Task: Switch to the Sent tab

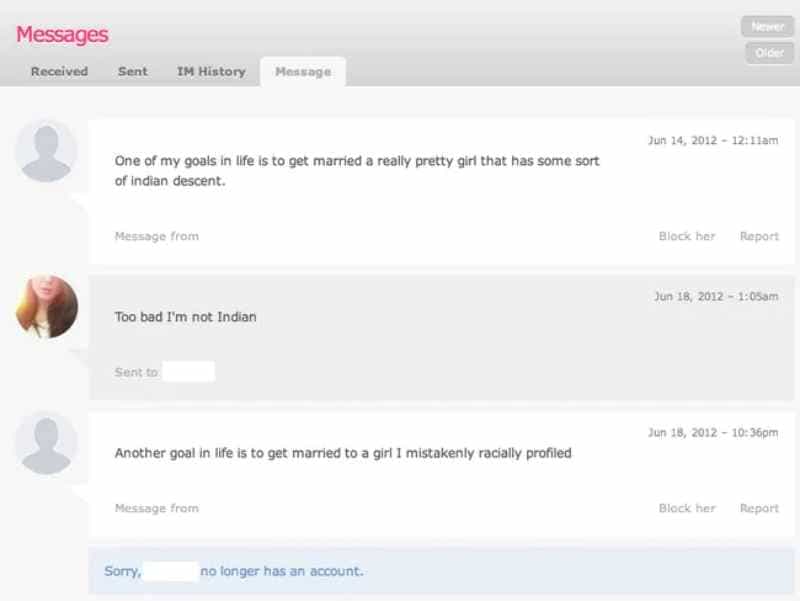Action: coord(133,72)
